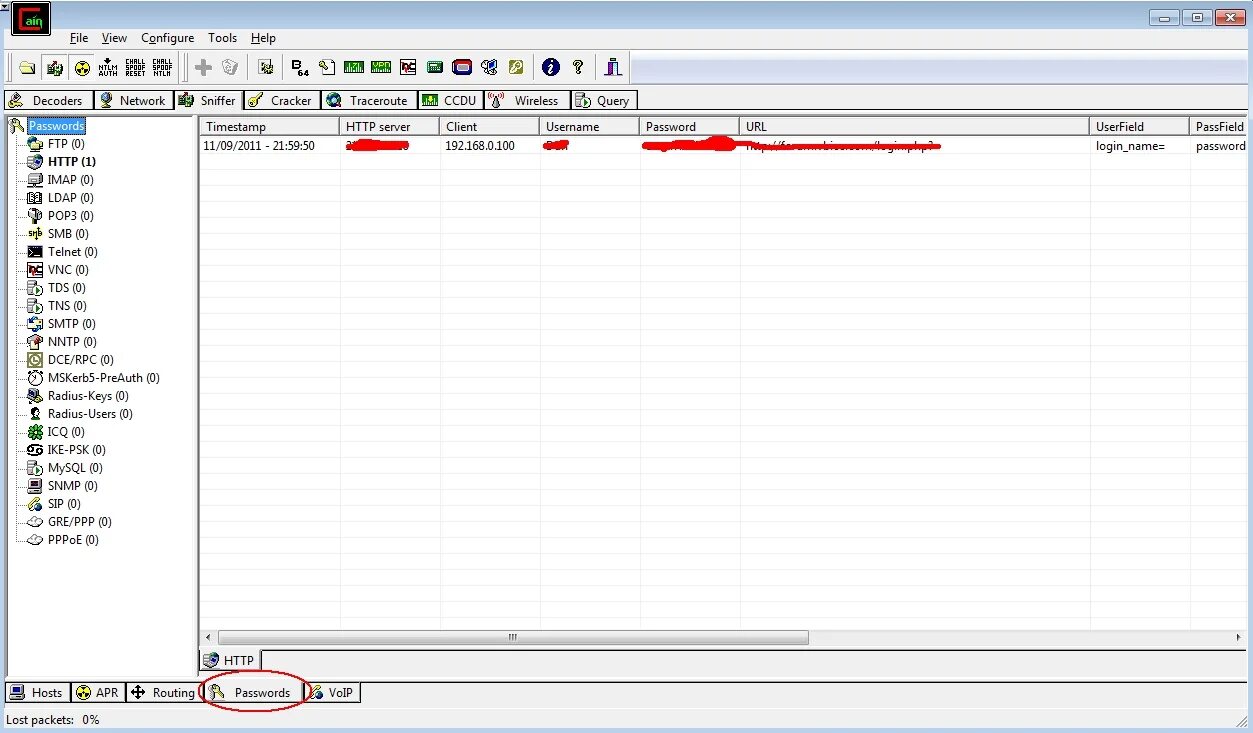Select PPPoE (0) in the tree
Image resolution: width=1253 pixels, height=733 pixels.
tap(73, 540)
